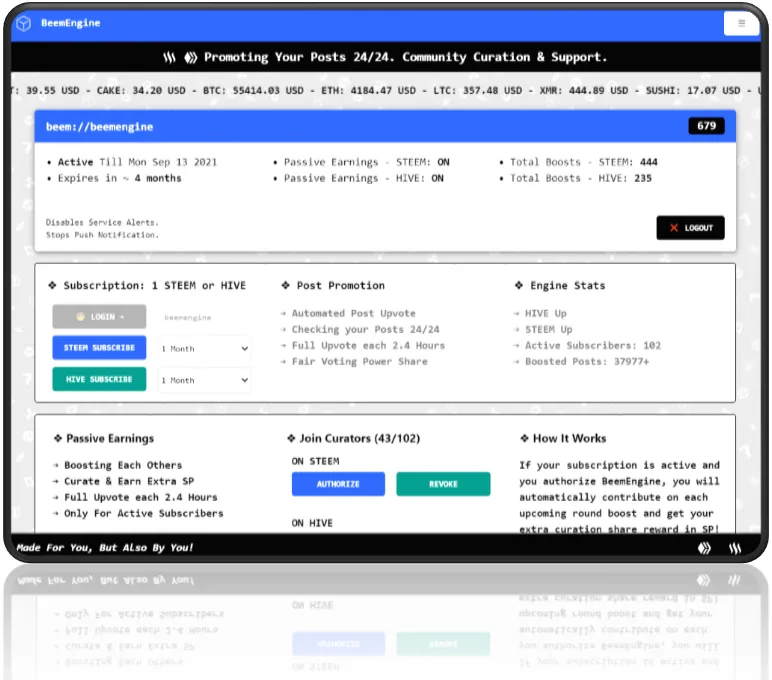Screen dimensions: 772x680
Task: Click the 'Engine Stats' heading
Action: point(568,286)
